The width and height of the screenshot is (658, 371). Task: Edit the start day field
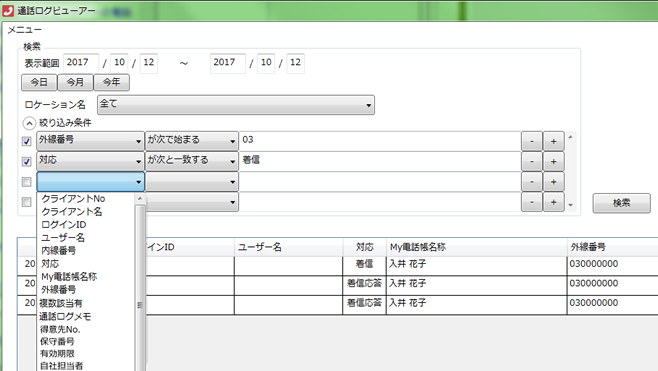[x=149, y=63]
